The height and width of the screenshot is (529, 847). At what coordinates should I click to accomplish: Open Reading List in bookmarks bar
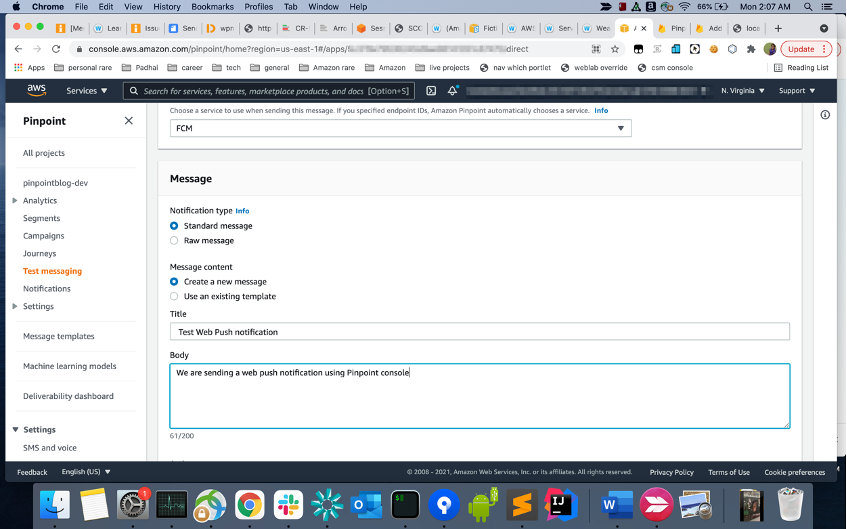point(801,68)
